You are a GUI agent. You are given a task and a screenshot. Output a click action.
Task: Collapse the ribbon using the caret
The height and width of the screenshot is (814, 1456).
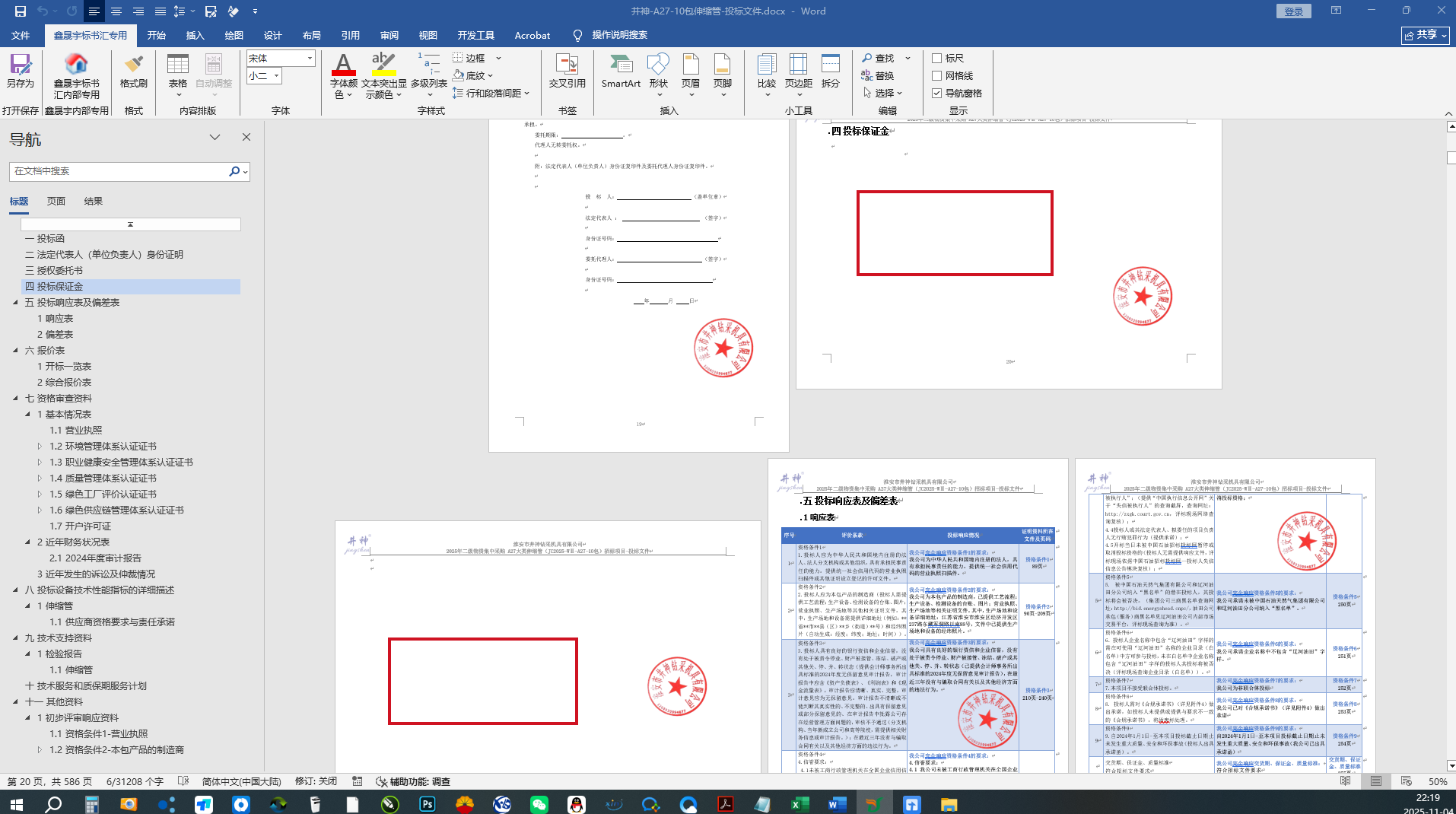[x=1448, y=113]
